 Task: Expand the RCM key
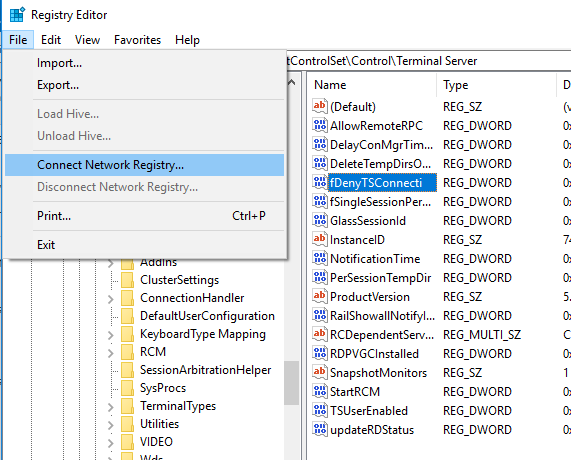coord(111,353)
